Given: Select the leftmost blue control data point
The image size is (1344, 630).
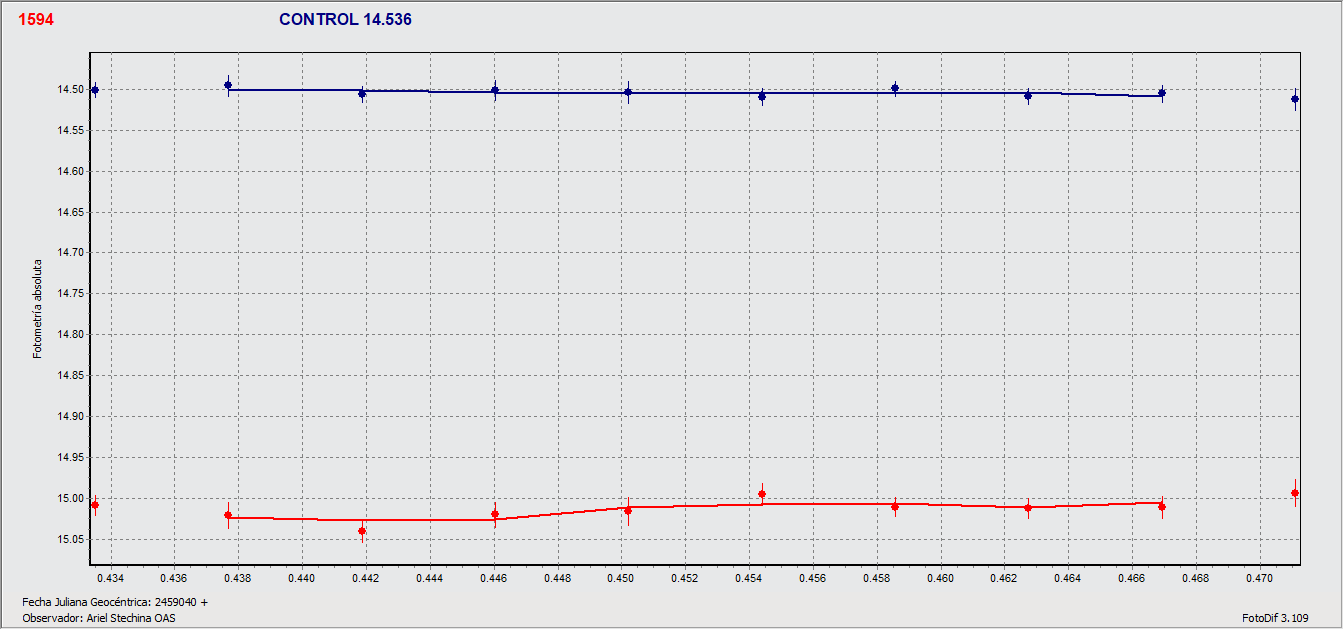Looking at the screenshot, I should (95, 90).
